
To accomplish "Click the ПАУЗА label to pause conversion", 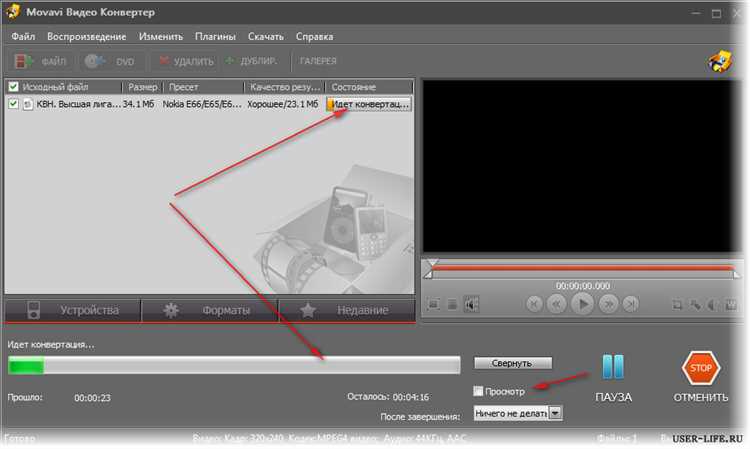I will tap(613, 397).
